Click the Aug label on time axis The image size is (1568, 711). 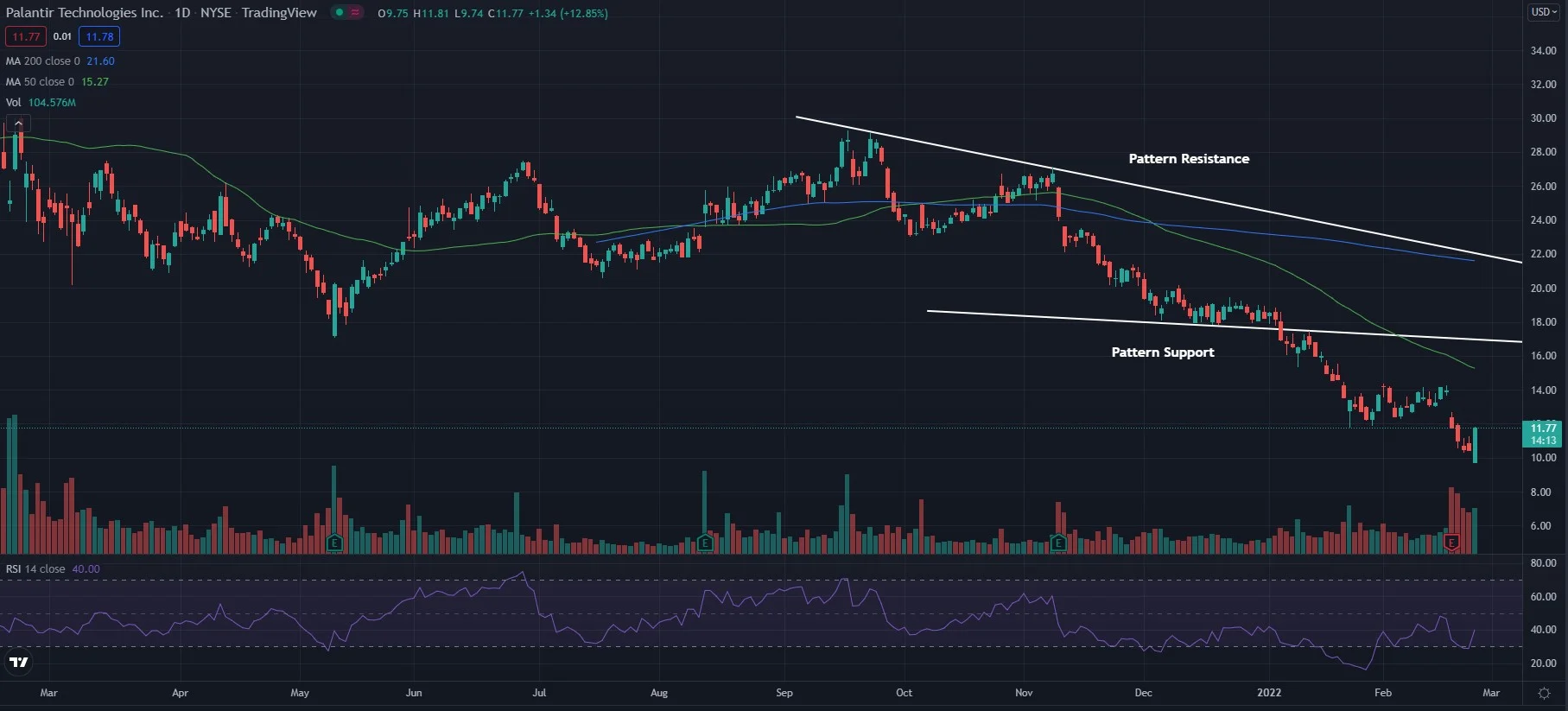tap(659, 693)
